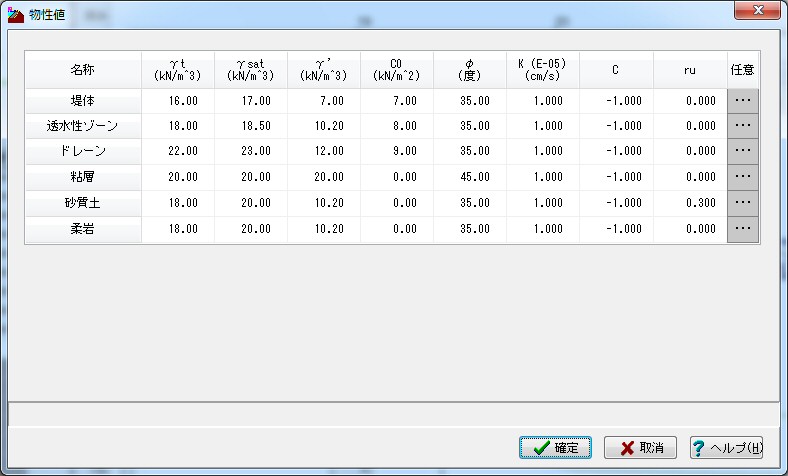Click the 物性値 title bar app icon
The width and height of the screenshot is (788, 476).
point(16,15)
